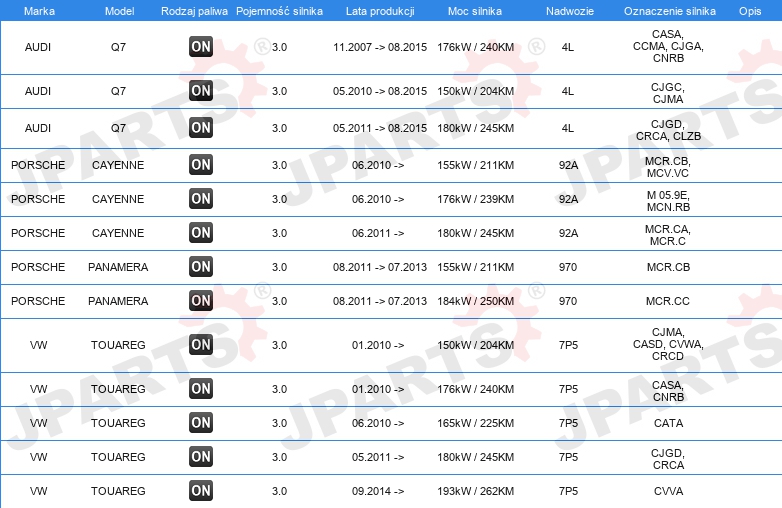
Task: Click engine codes CJMA, CASD, CVWA, CRCD
Action: pos(668,344)
